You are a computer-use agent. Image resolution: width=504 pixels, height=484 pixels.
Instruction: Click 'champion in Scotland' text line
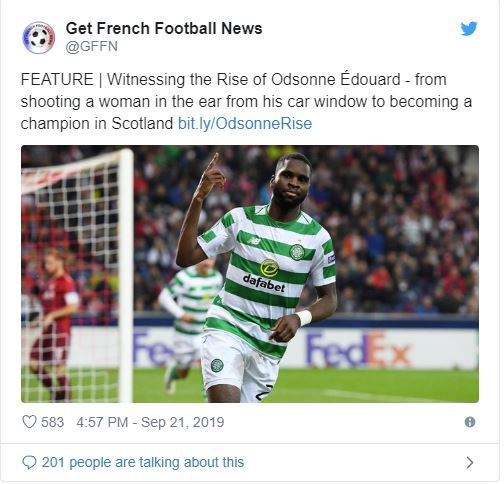97,123
